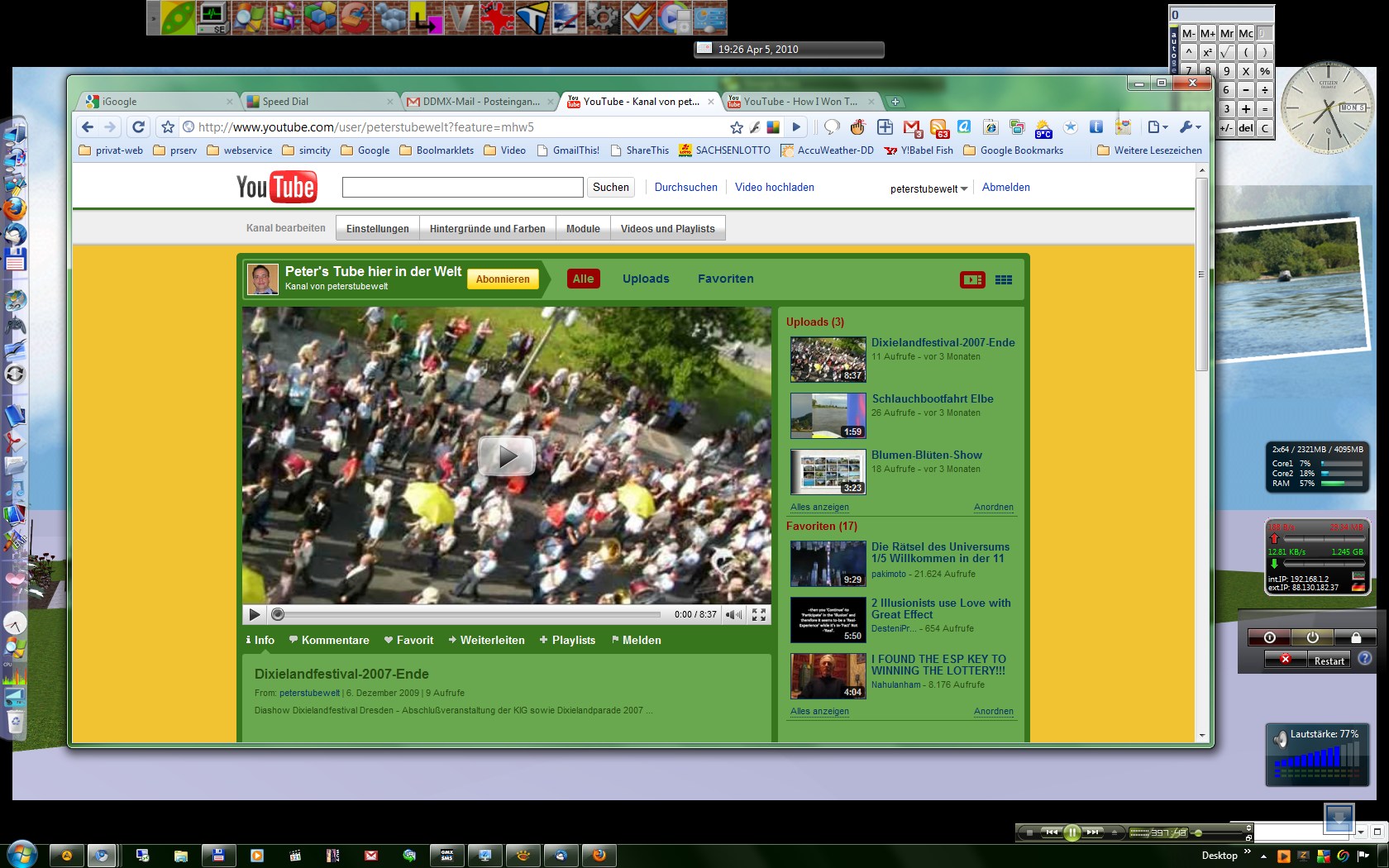Click the YouTube search input field
This screenshot has height=868, width=1389.
click(462, 188)
